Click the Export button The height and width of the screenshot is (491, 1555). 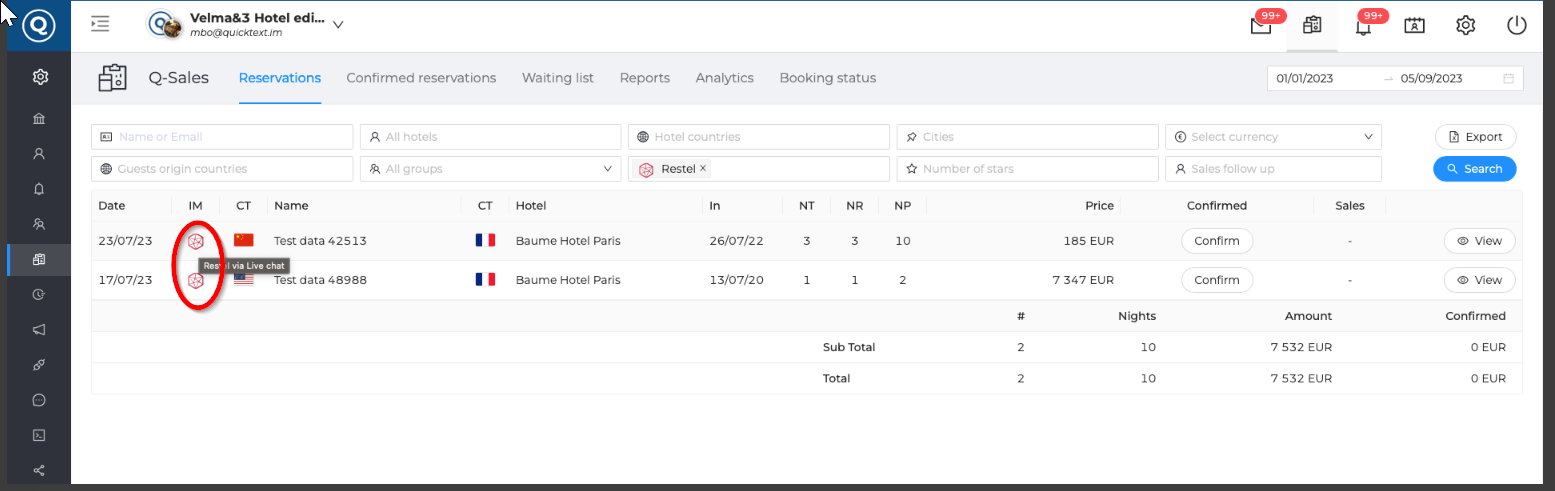[1475, 137]
